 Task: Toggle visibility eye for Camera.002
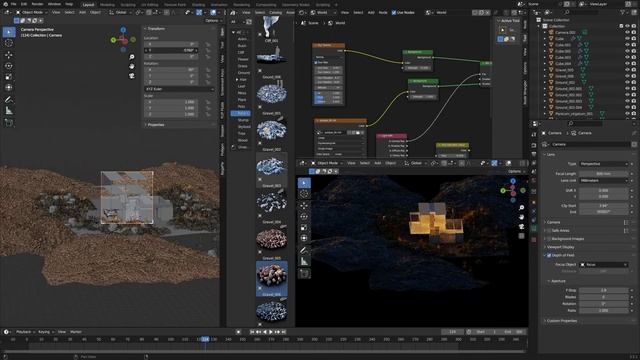point(627,32)
